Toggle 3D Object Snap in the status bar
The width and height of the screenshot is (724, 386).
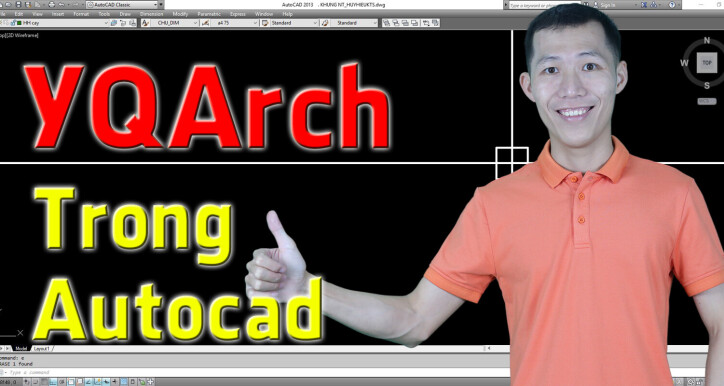[x=79, y=382]
